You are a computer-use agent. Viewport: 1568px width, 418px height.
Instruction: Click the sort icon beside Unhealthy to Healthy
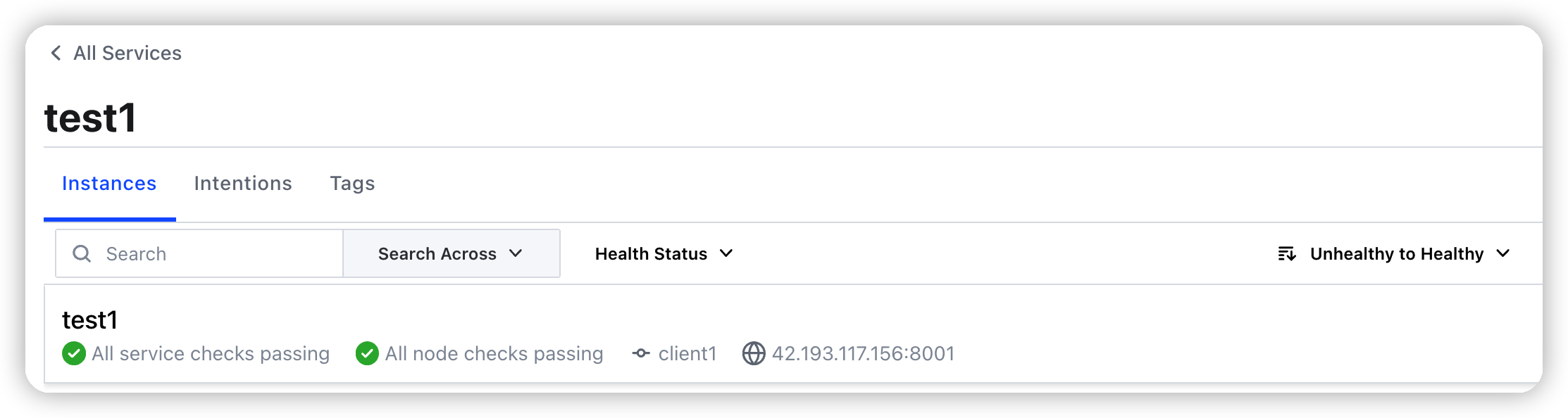point(1287,253)
